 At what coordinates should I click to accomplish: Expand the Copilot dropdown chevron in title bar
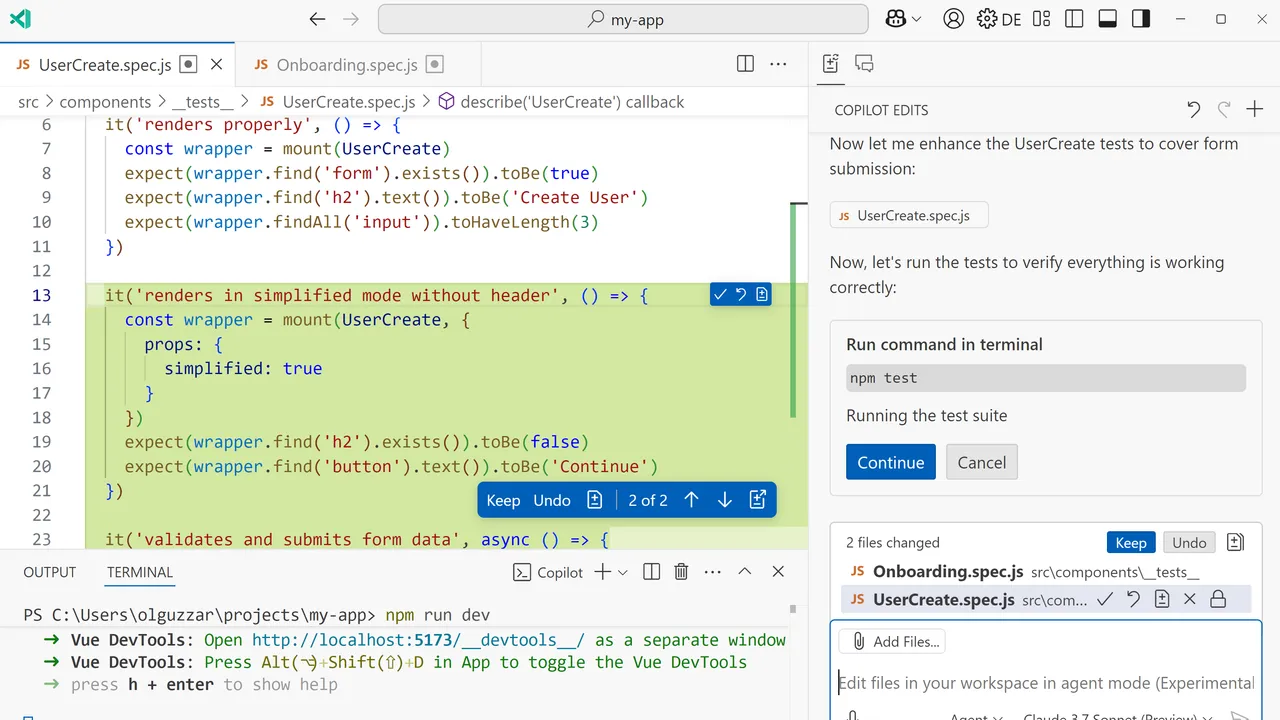pyautogui.click(x=917, y=19)
